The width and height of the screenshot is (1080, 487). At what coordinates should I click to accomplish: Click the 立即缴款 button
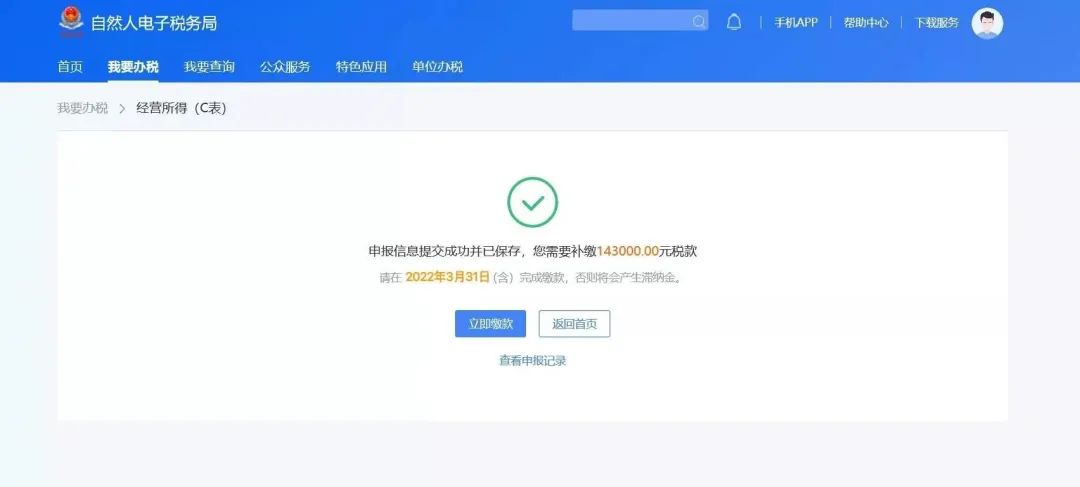(490, 324)
